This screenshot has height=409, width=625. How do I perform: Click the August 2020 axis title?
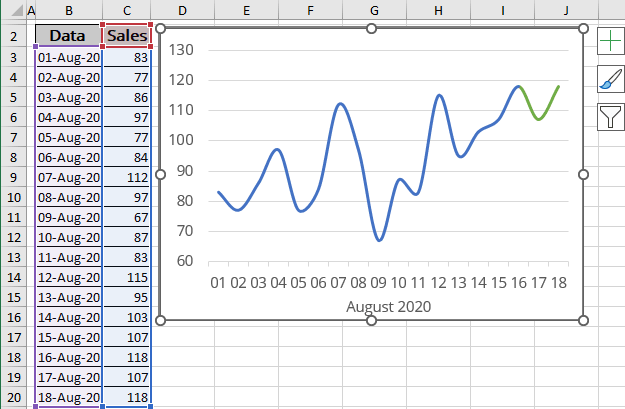389,307
